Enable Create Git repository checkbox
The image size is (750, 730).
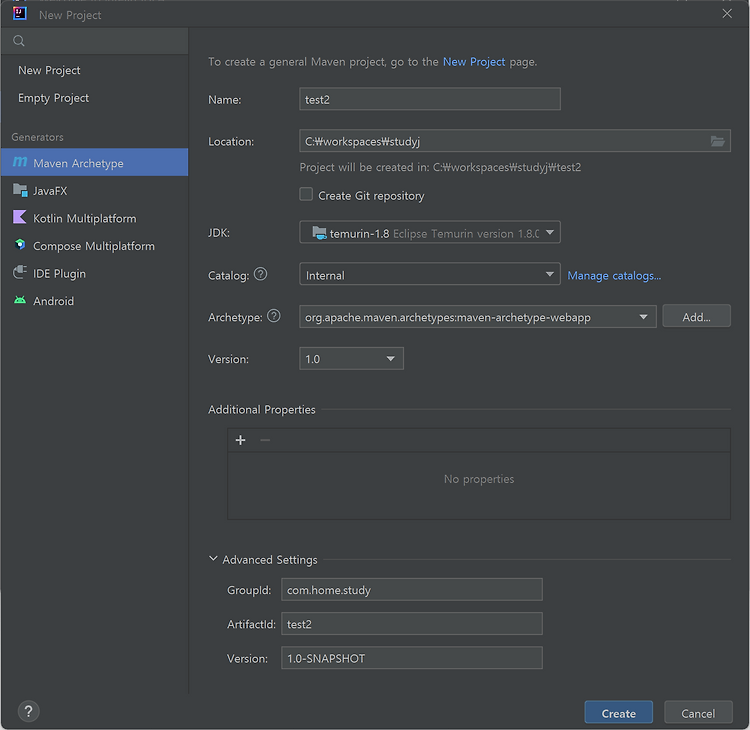point(306,194)
